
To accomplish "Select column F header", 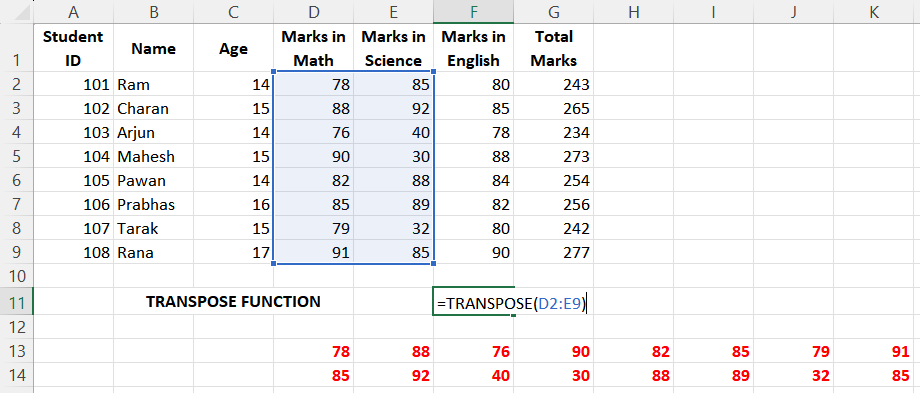I will tap(473, 12).
